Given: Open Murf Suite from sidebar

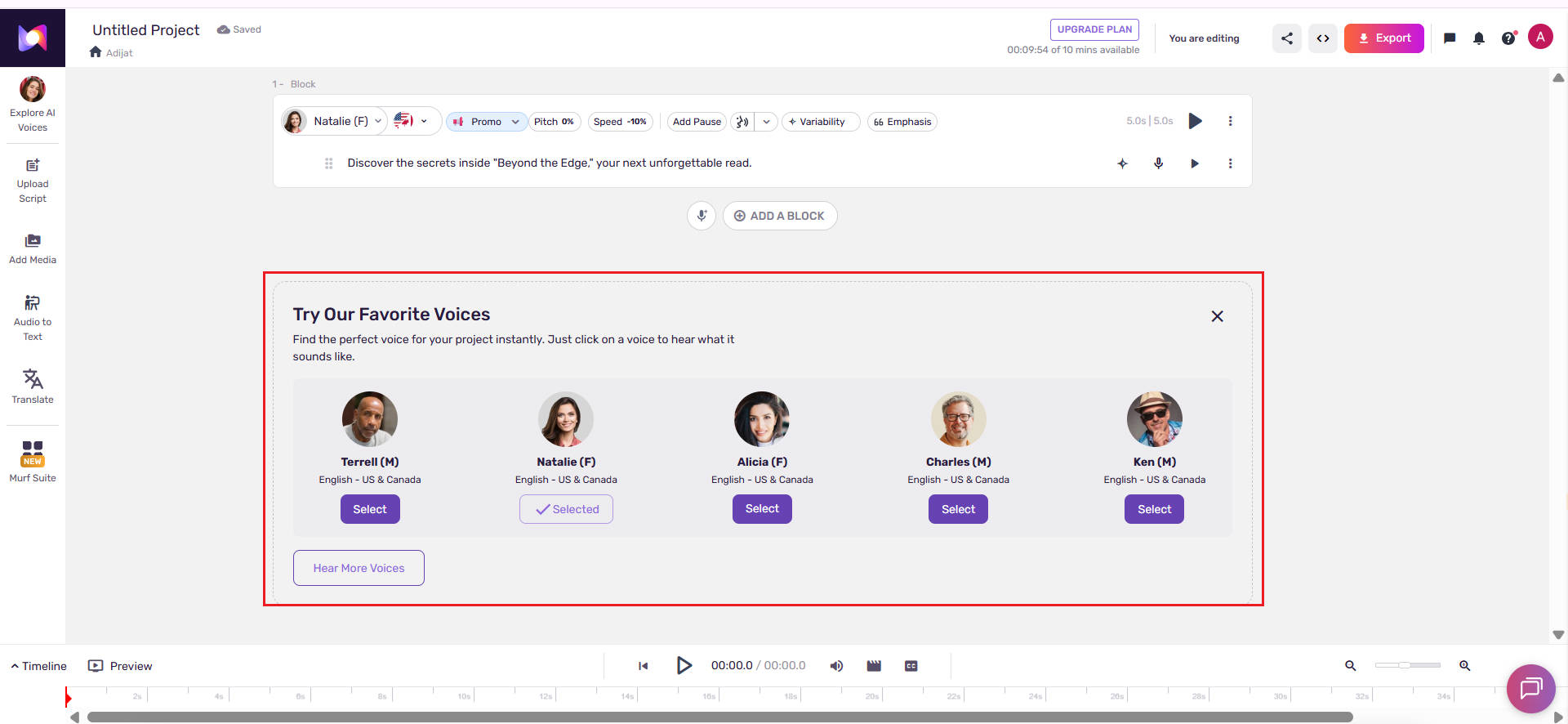Looking at the screenshot, I should point(33,461).
